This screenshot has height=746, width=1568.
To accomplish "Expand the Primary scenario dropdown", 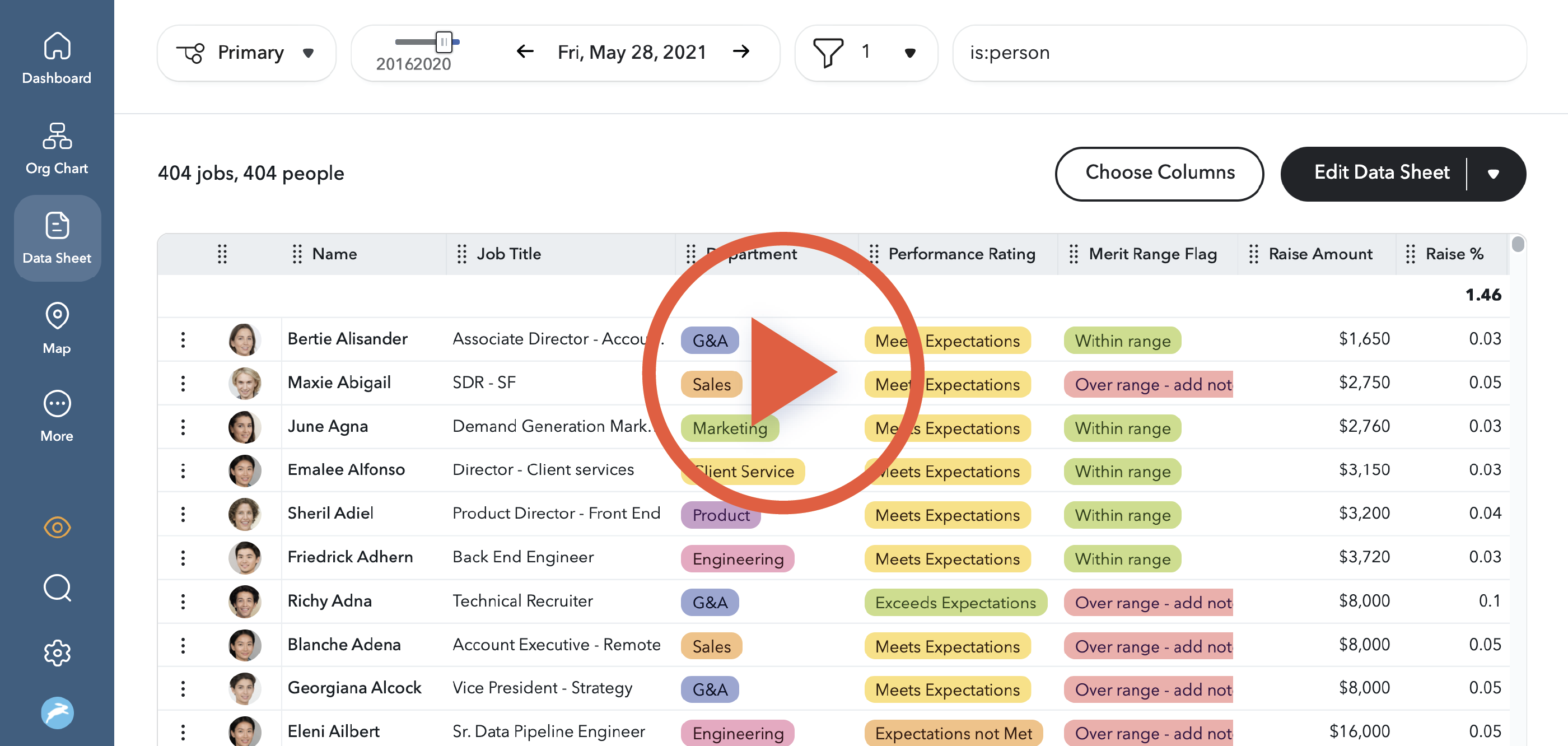I will [307, 53].
